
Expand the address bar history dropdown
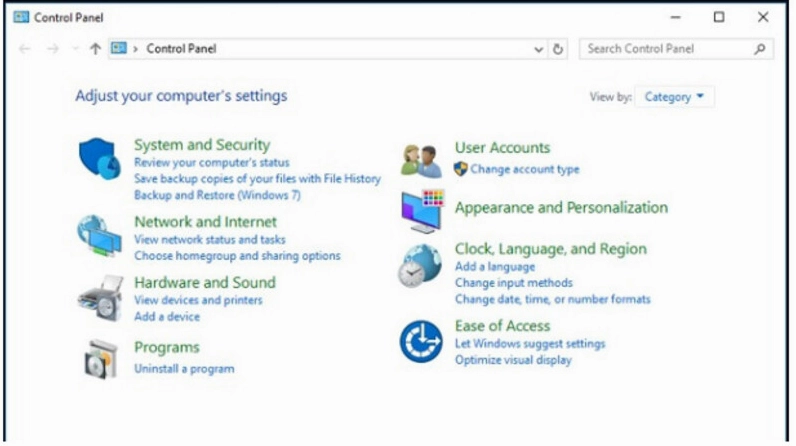(539, 49)
